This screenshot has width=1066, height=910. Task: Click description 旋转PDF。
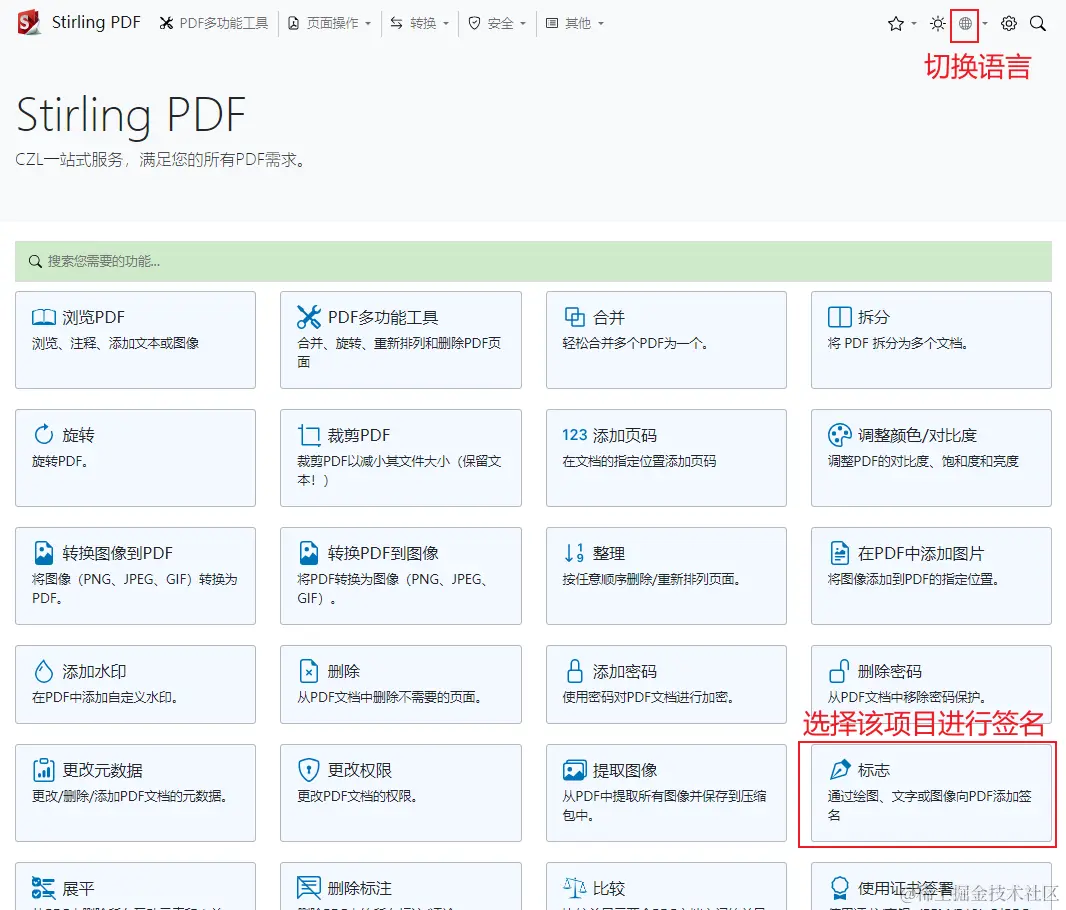(60, 461)
